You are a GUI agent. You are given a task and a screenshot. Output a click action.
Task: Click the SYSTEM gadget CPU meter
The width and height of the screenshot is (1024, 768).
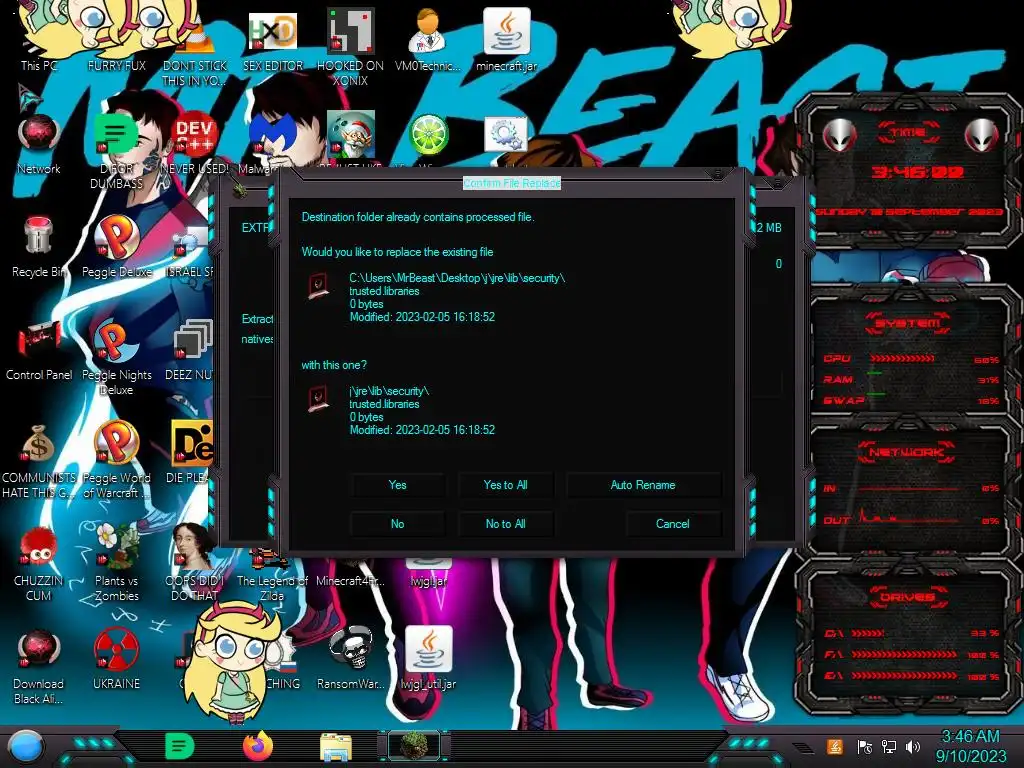pos(911,359)
